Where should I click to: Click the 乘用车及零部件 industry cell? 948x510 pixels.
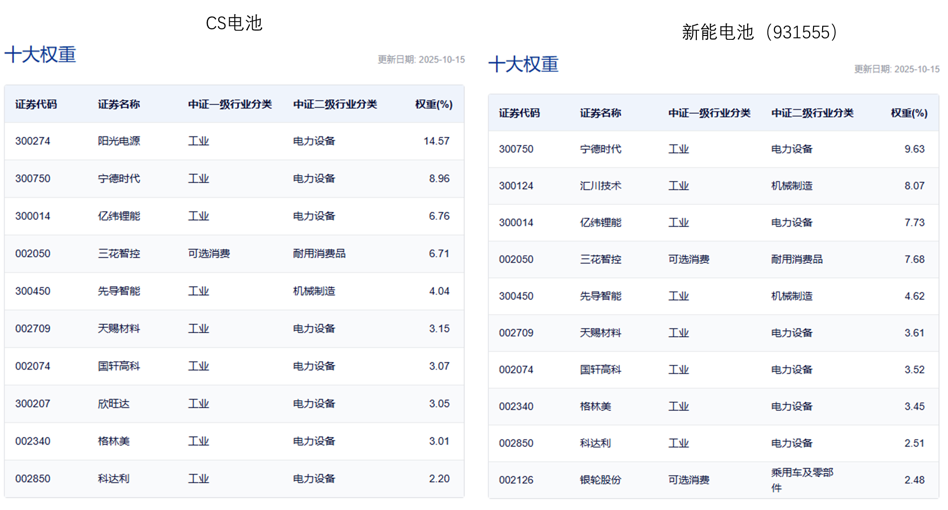pyautogui.click(x=801, y=480)
